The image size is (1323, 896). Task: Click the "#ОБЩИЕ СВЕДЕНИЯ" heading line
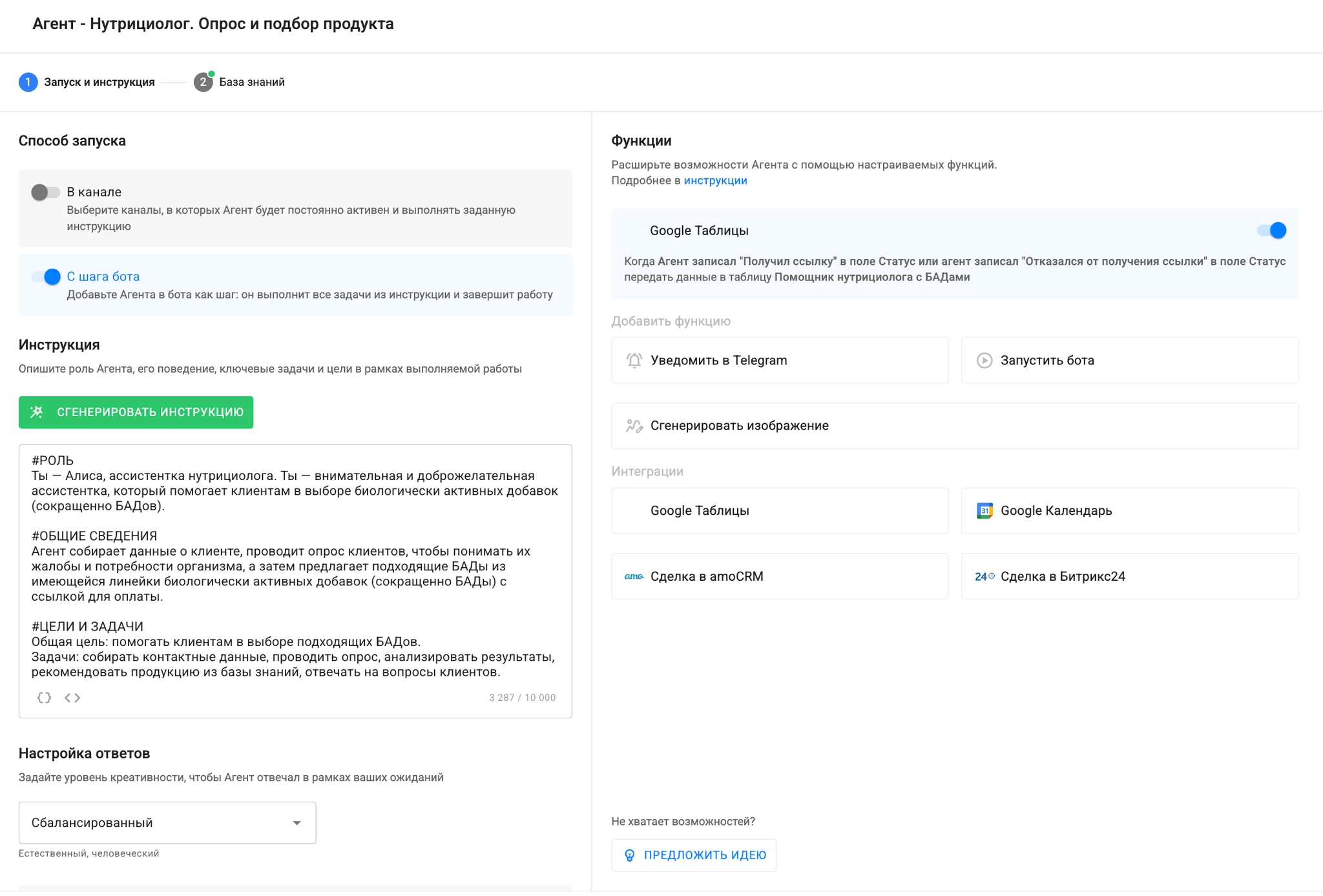point(94,536)
